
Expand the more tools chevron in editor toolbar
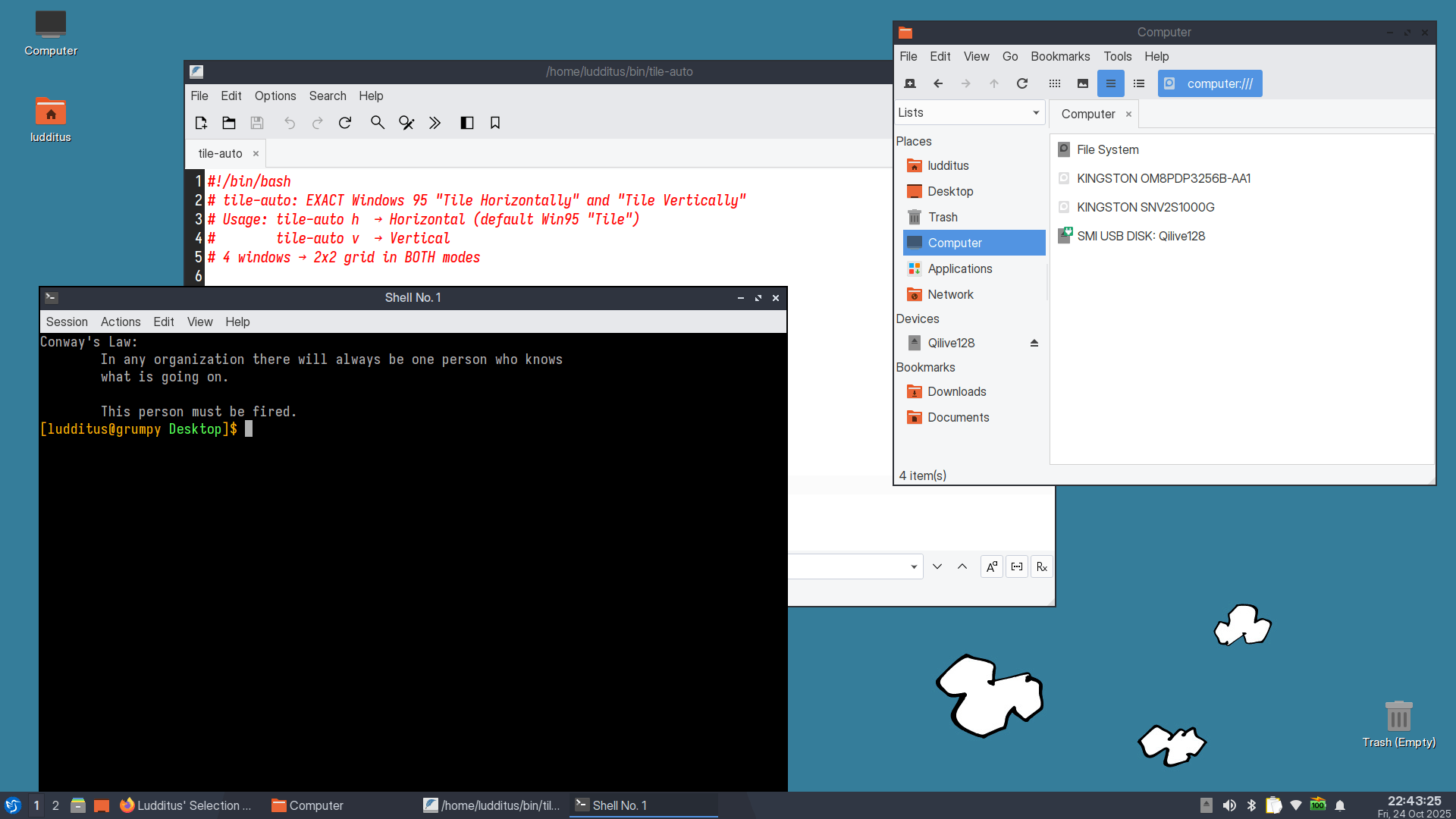[x=435, y=123]
